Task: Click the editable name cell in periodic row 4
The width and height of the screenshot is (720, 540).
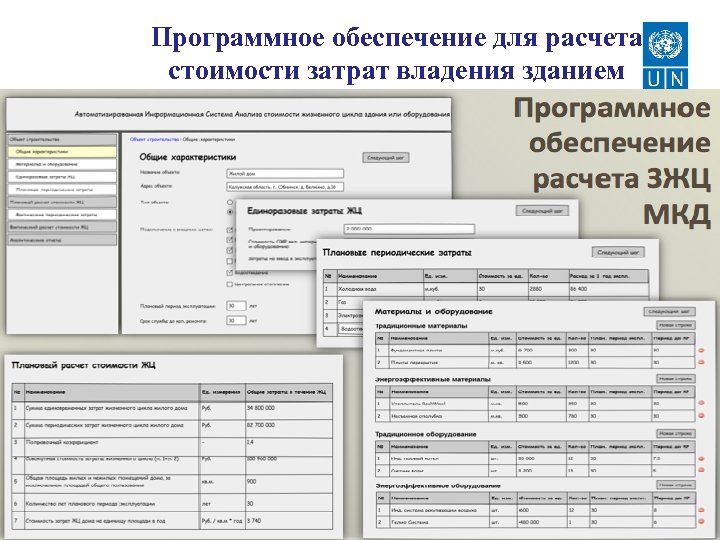Action: click(351, 329)
